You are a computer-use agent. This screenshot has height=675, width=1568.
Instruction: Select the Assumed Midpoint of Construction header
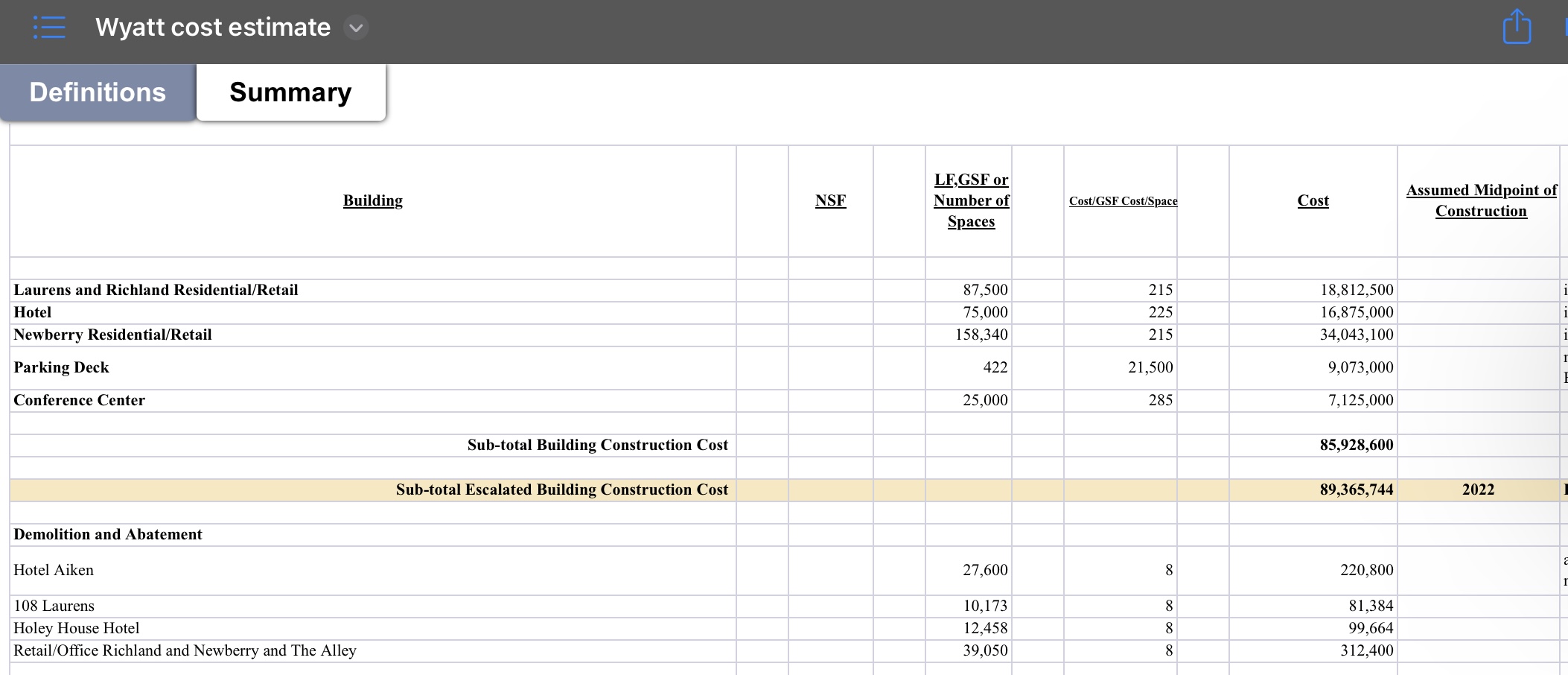tap(1480, 200)
